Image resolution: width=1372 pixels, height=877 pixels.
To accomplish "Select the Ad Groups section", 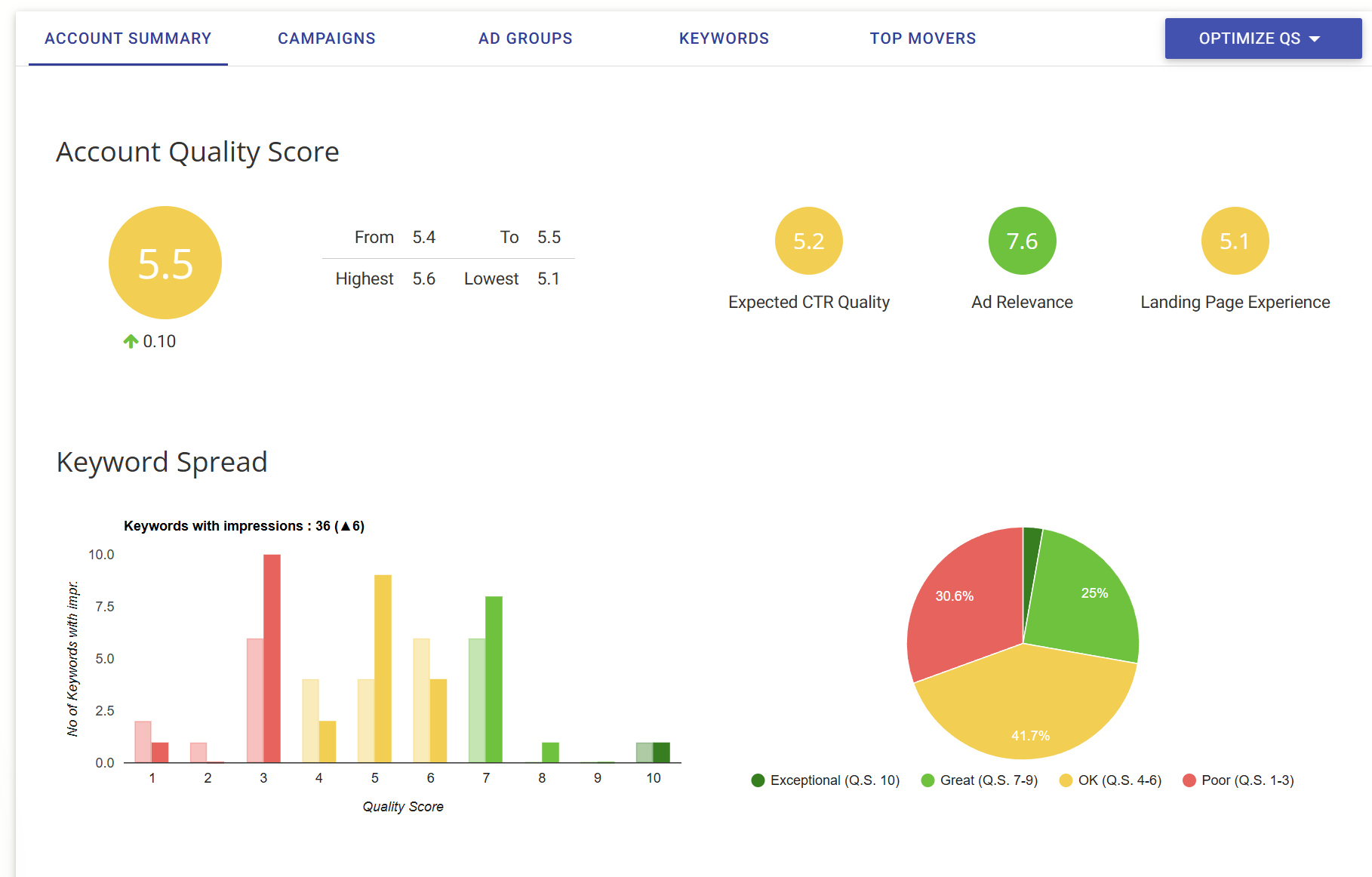I will point(524,38).
